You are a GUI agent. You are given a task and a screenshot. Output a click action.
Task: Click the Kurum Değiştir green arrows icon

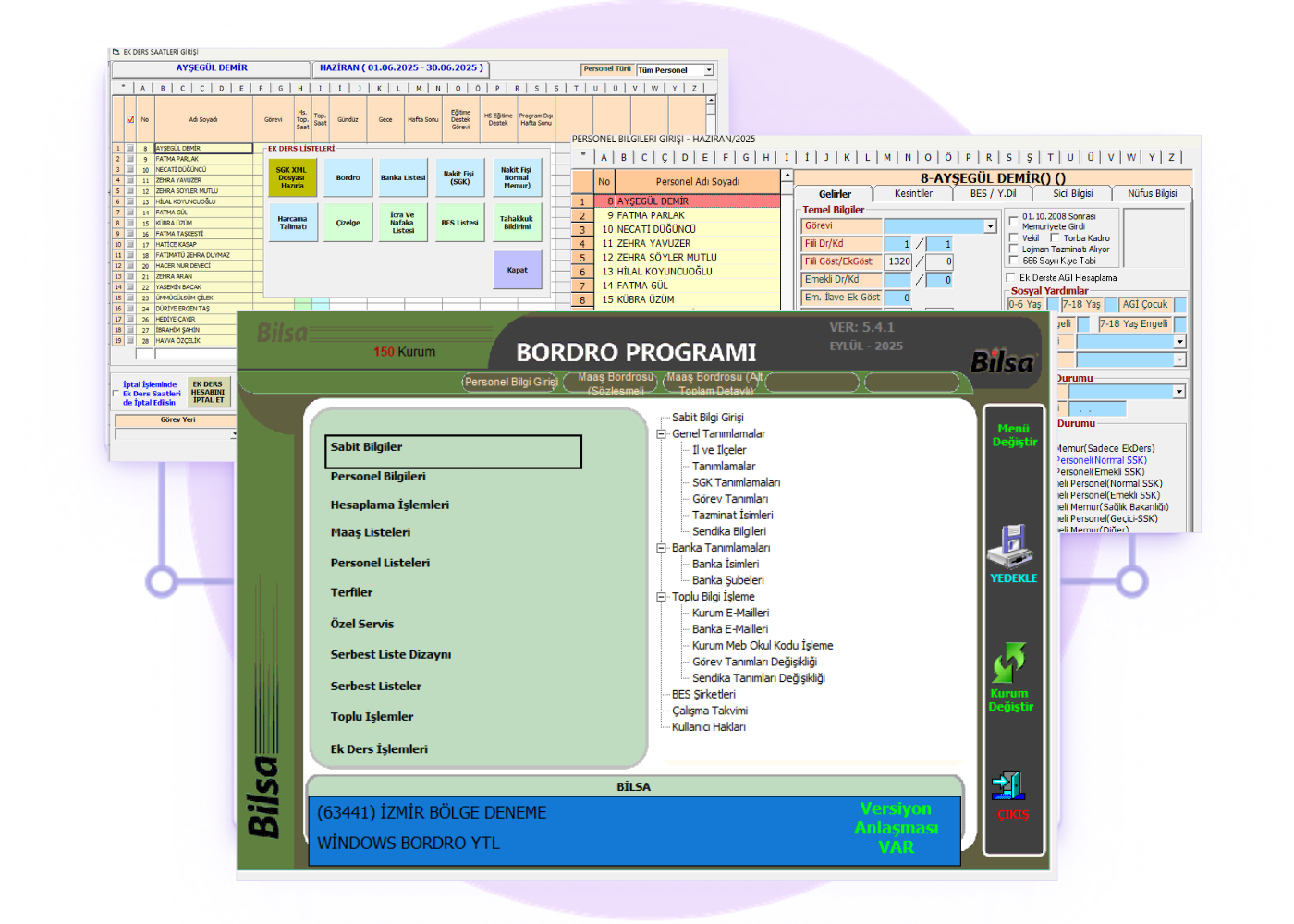[1009, 663]
